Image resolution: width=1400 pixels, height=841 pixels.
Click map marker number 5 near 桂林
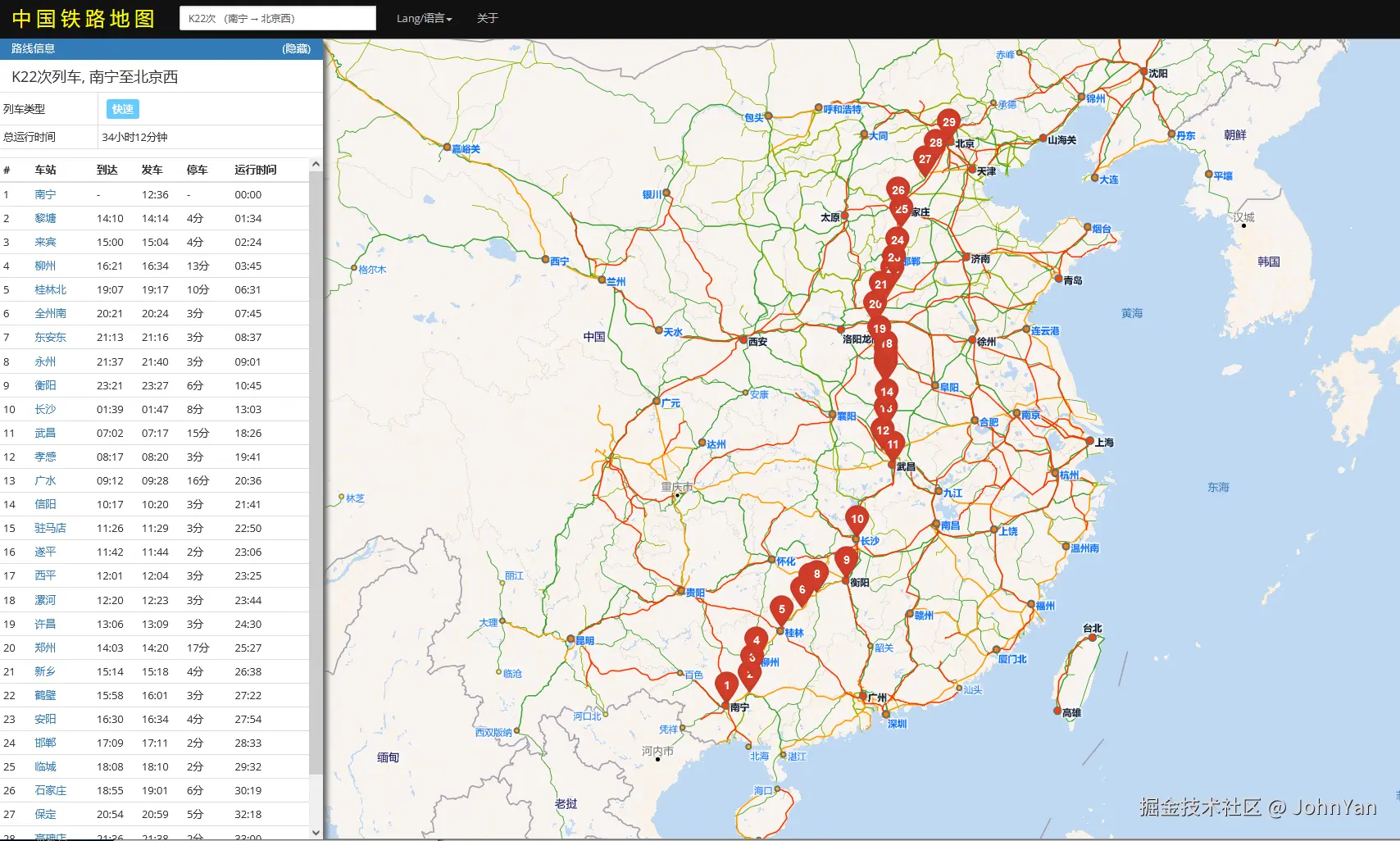coord(782,611)
